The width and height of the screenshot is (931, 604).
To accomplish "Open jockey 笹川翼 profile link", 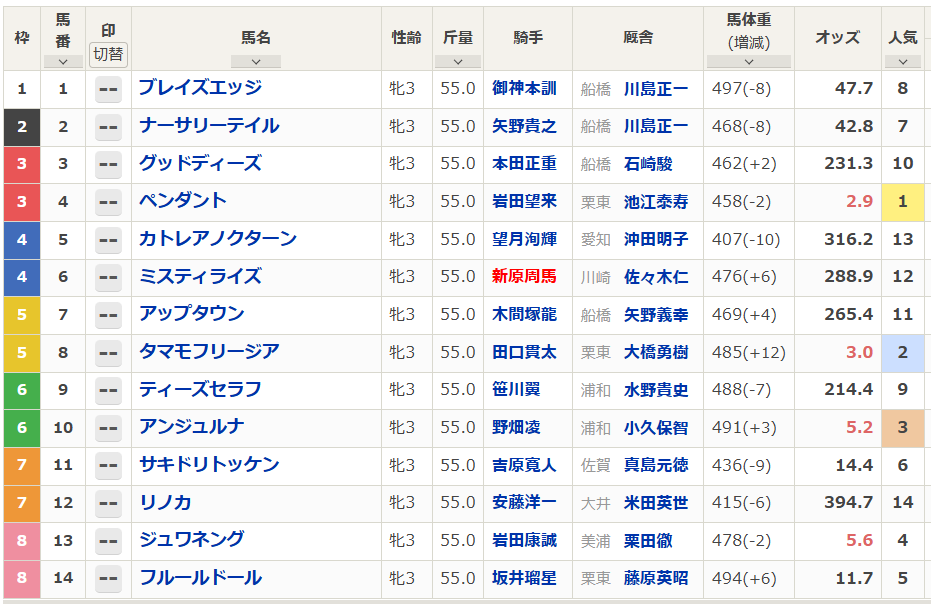I will [x=516, y=389].
